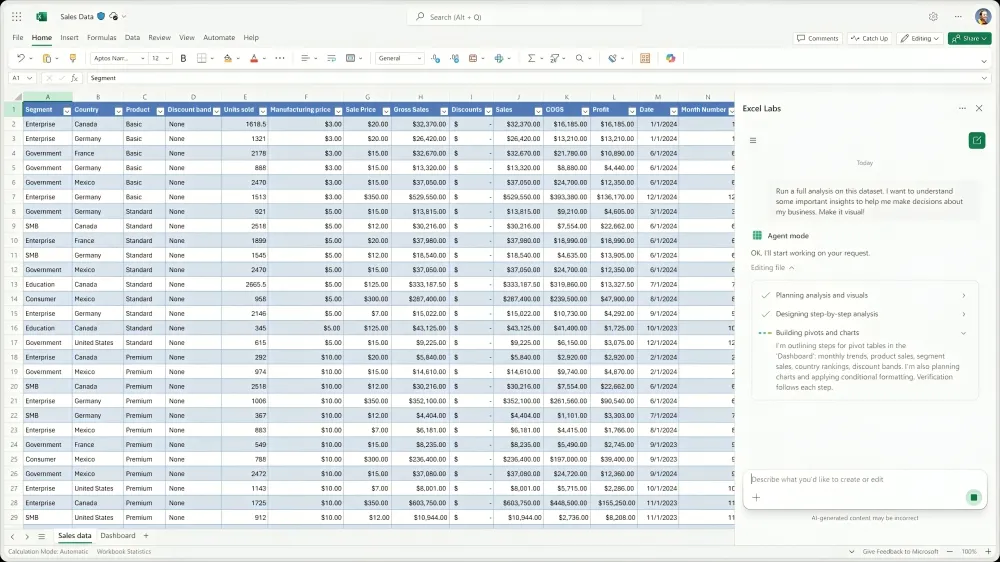This screenshot has width=1000, height=562.
Task: Collapse the Building pivots and charts step
Action: (964, 332)
